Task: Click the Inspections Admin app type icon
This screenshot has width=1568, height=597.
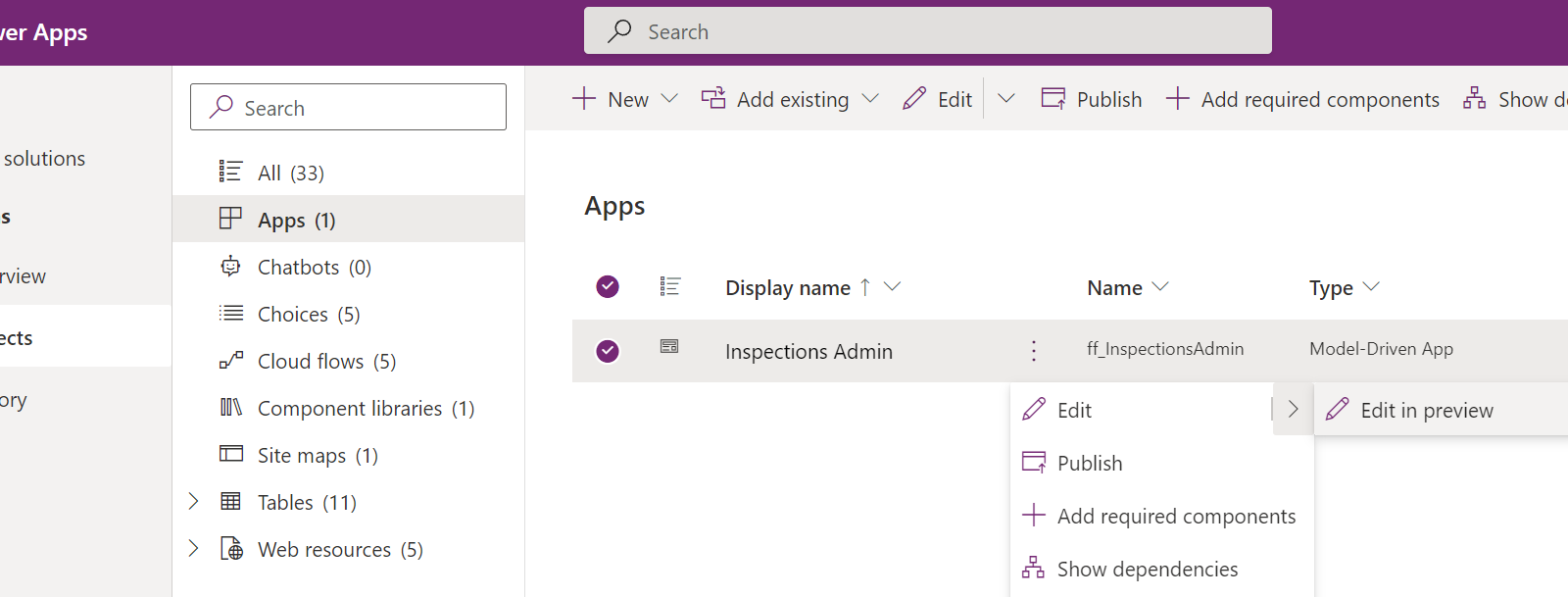Action: (669, 346)
